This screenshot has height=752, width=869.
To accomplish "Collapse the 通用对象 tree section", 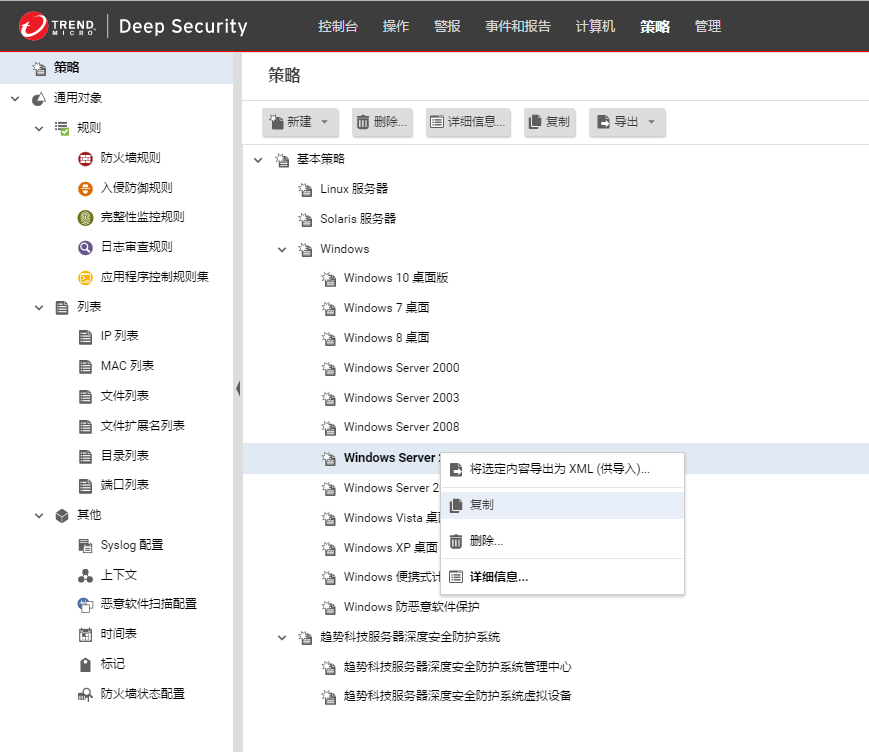I will (x=15, y=98).
